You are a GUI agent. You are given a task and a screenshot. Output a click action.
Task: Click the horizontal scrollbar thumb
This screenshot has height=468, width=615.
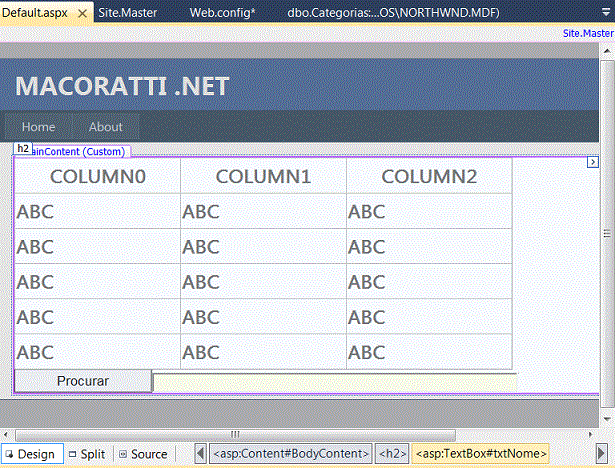click(x=235, y=434)
